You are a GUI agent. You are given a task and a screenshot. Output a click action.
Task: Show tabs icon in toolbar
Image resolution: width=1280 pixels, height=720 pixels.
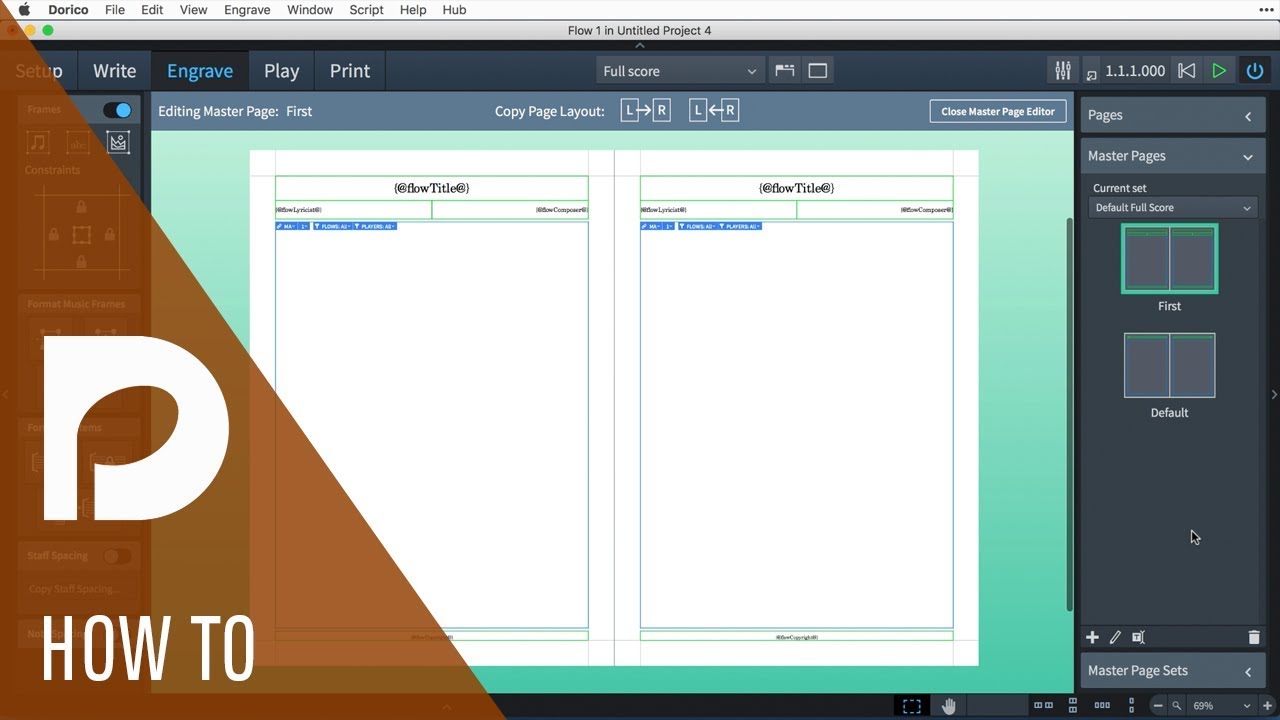[785, 71]
